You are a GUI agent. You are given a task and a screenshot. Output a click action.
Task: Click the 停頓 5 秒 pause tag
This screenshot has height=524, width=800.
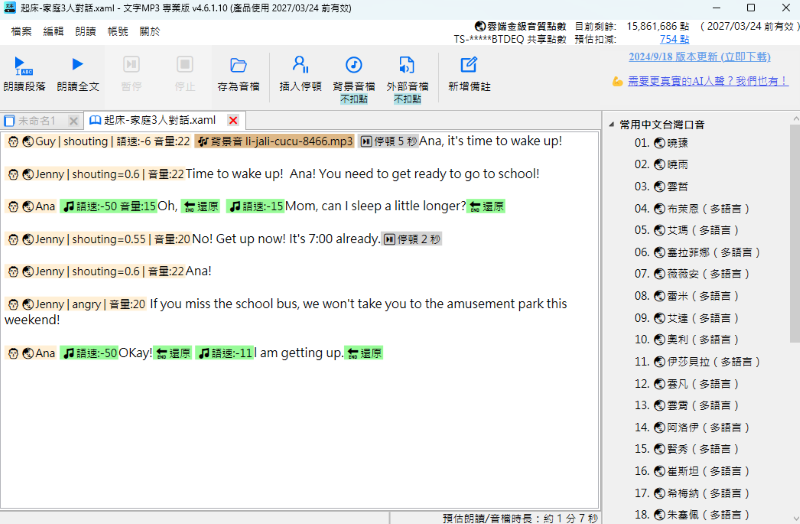(388, 141)
